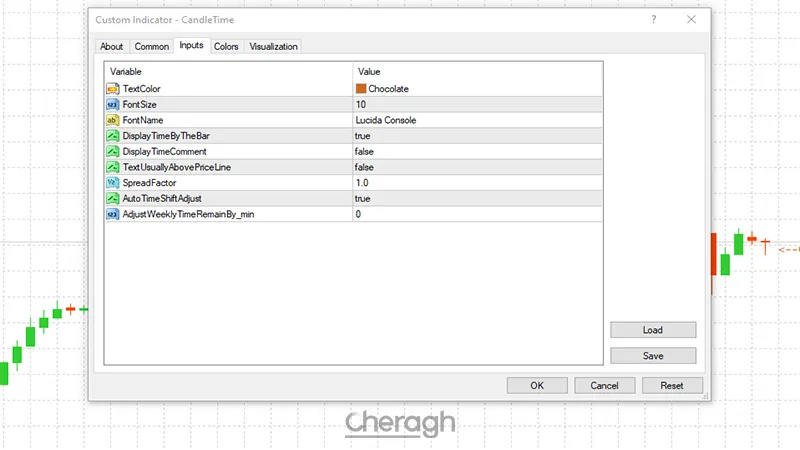The width and height of the screenshot is (800, 450).
Task: Click the help question mark button
Action: (652, 20)
